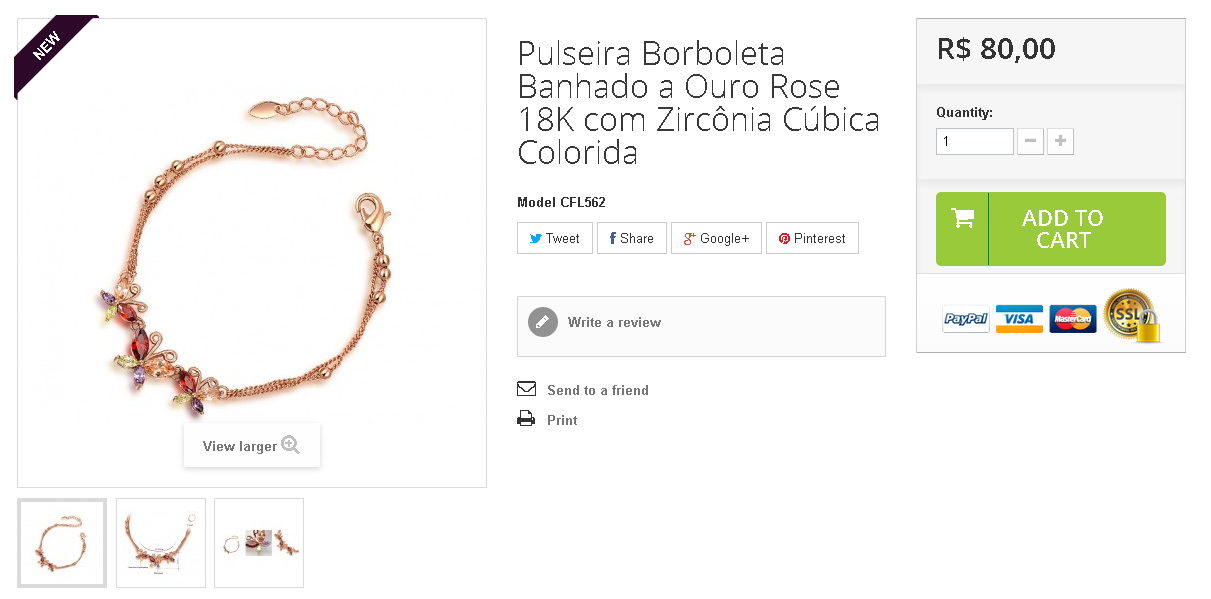Click the printer icon
Screen dimensions: 1211x599
(526, 419)
